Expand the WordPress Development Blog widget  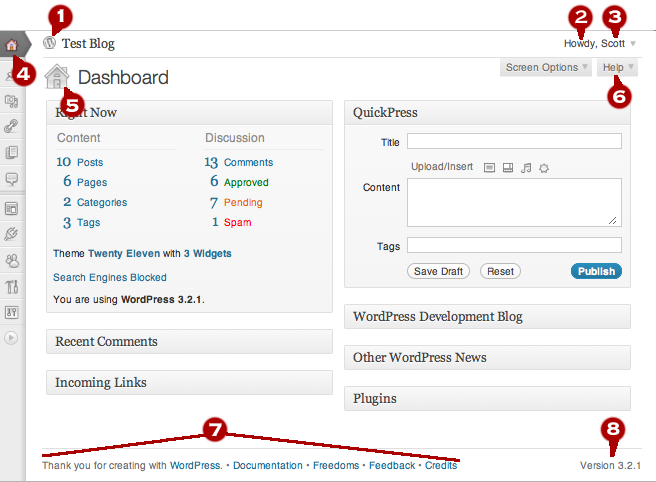[487, 317]
